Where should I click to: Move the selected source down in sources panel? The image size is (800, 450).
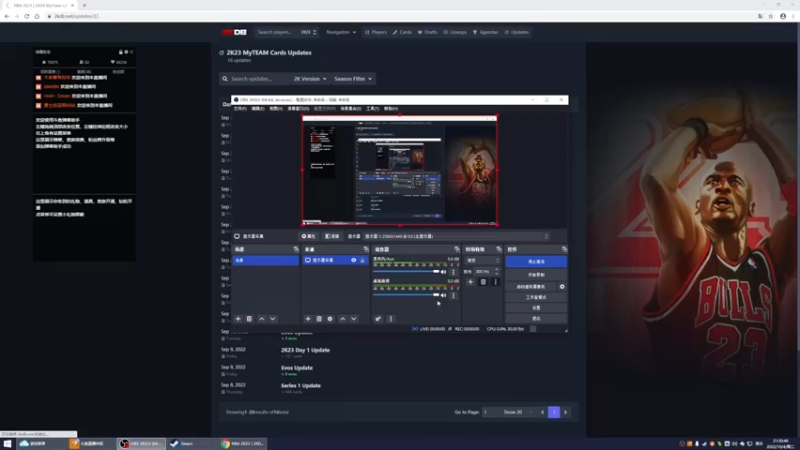(x=354, y=319)
